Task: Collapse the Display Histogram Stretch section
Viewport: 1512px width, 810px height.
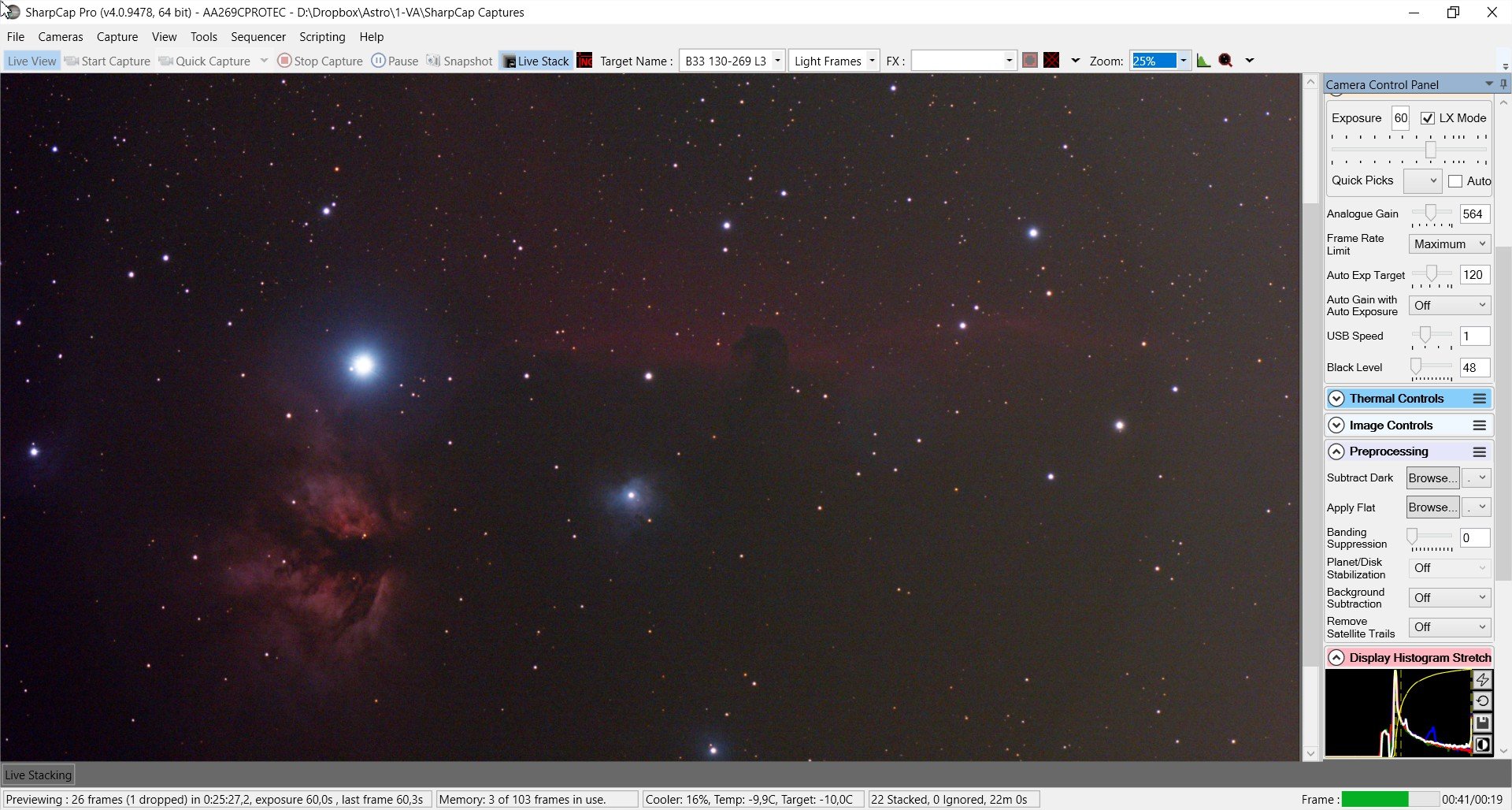Action: tap(1336, 658)
